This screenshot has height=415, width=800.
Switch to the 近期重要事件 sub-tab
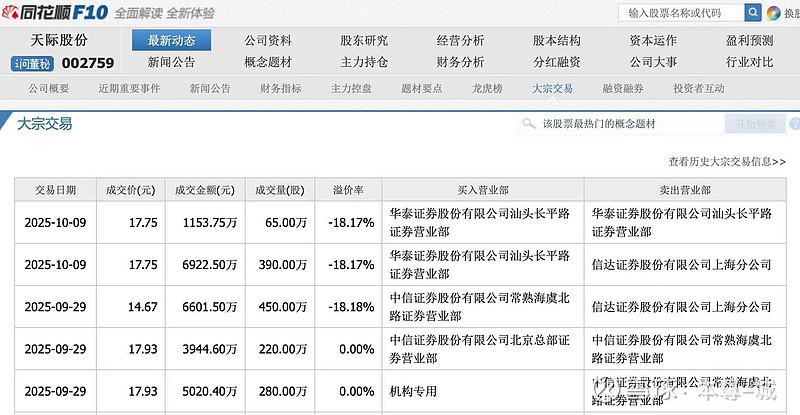129,88
